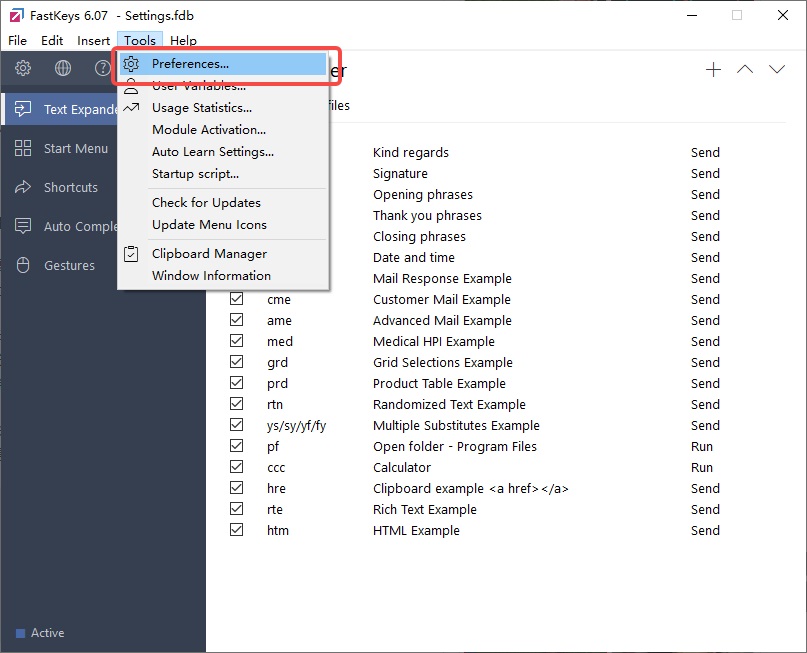Viewport: 807px width, 653px height.
Task: Select the HTML Example entry description
Action: [416, 531]
